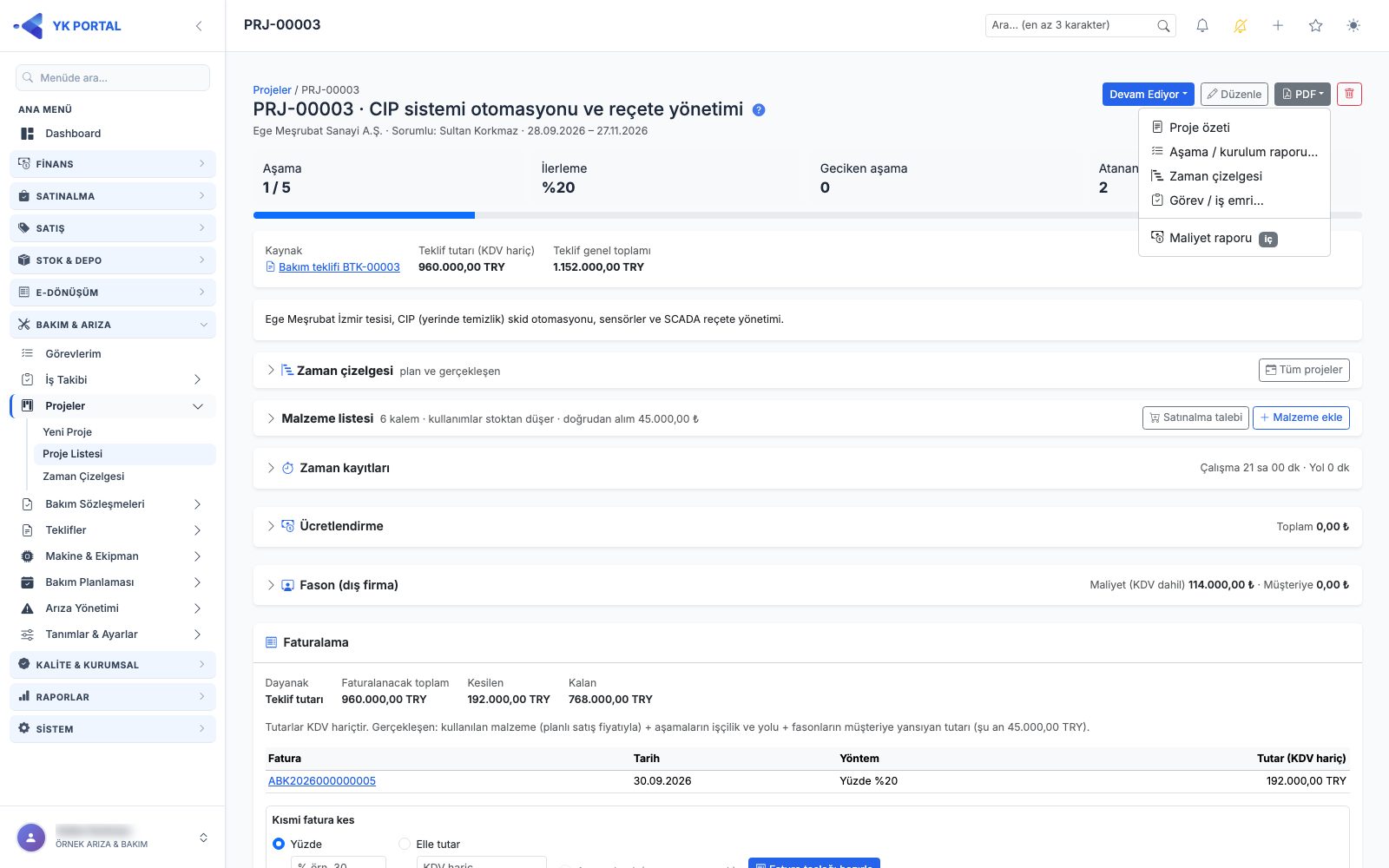Click the YK PORTAL logo

point(68,26)
